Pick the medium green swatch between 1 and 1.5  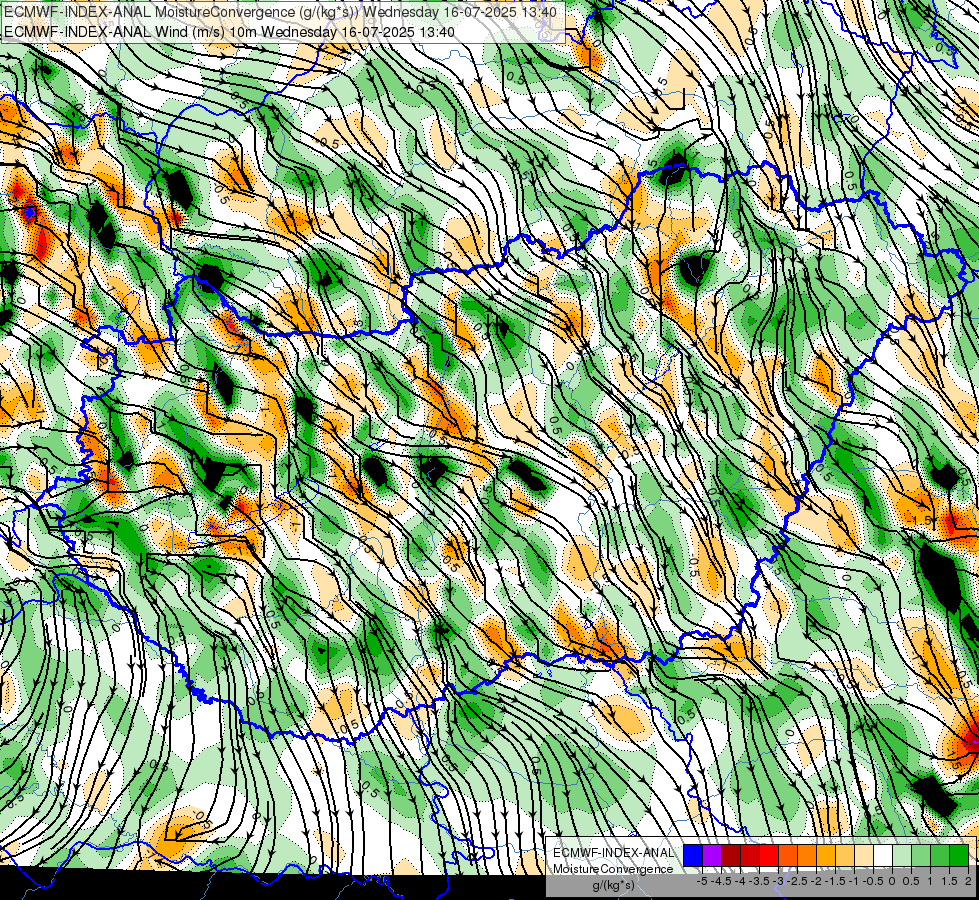click(x=940, y=856)
